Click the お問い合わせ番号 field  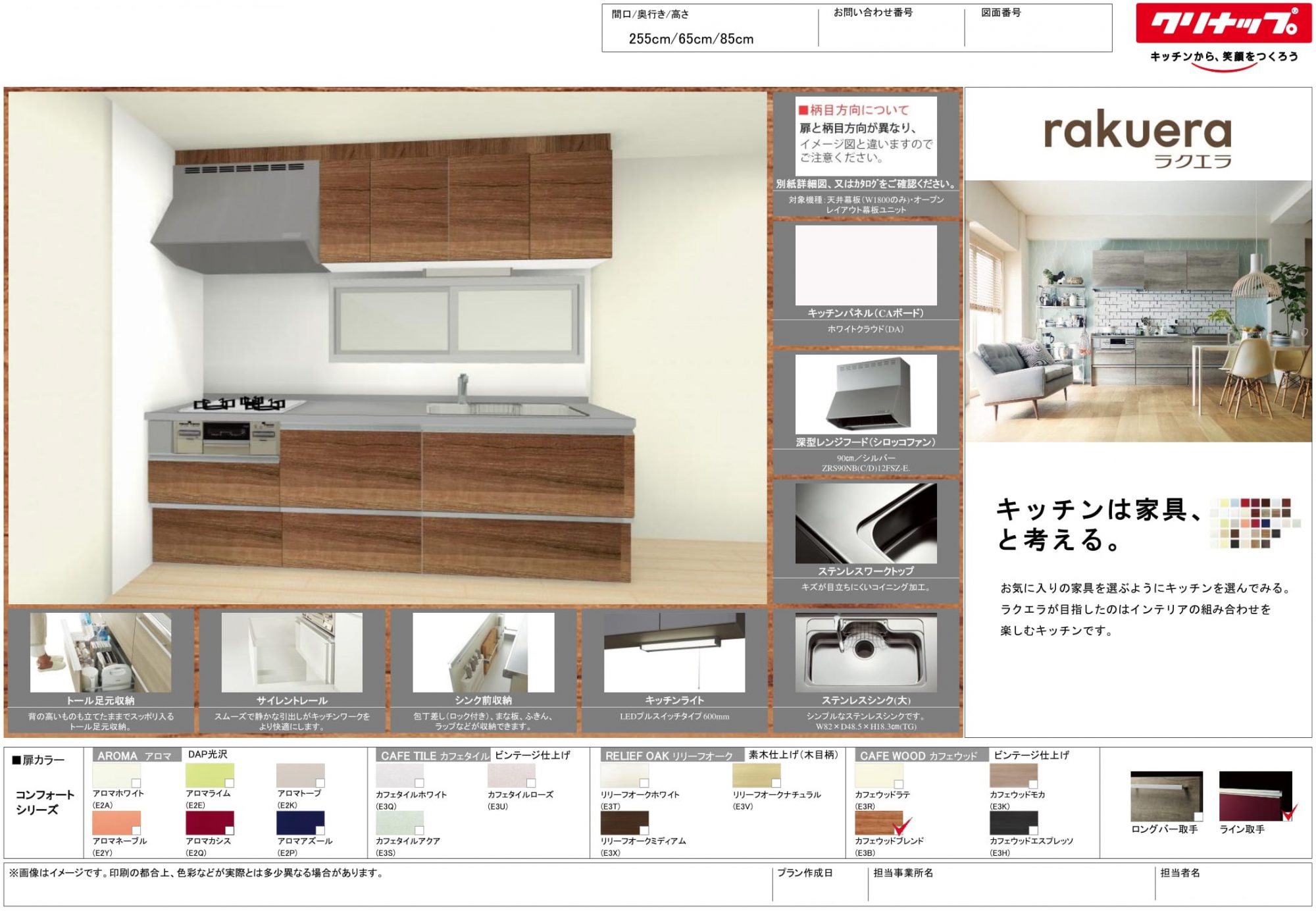point(892,28)
